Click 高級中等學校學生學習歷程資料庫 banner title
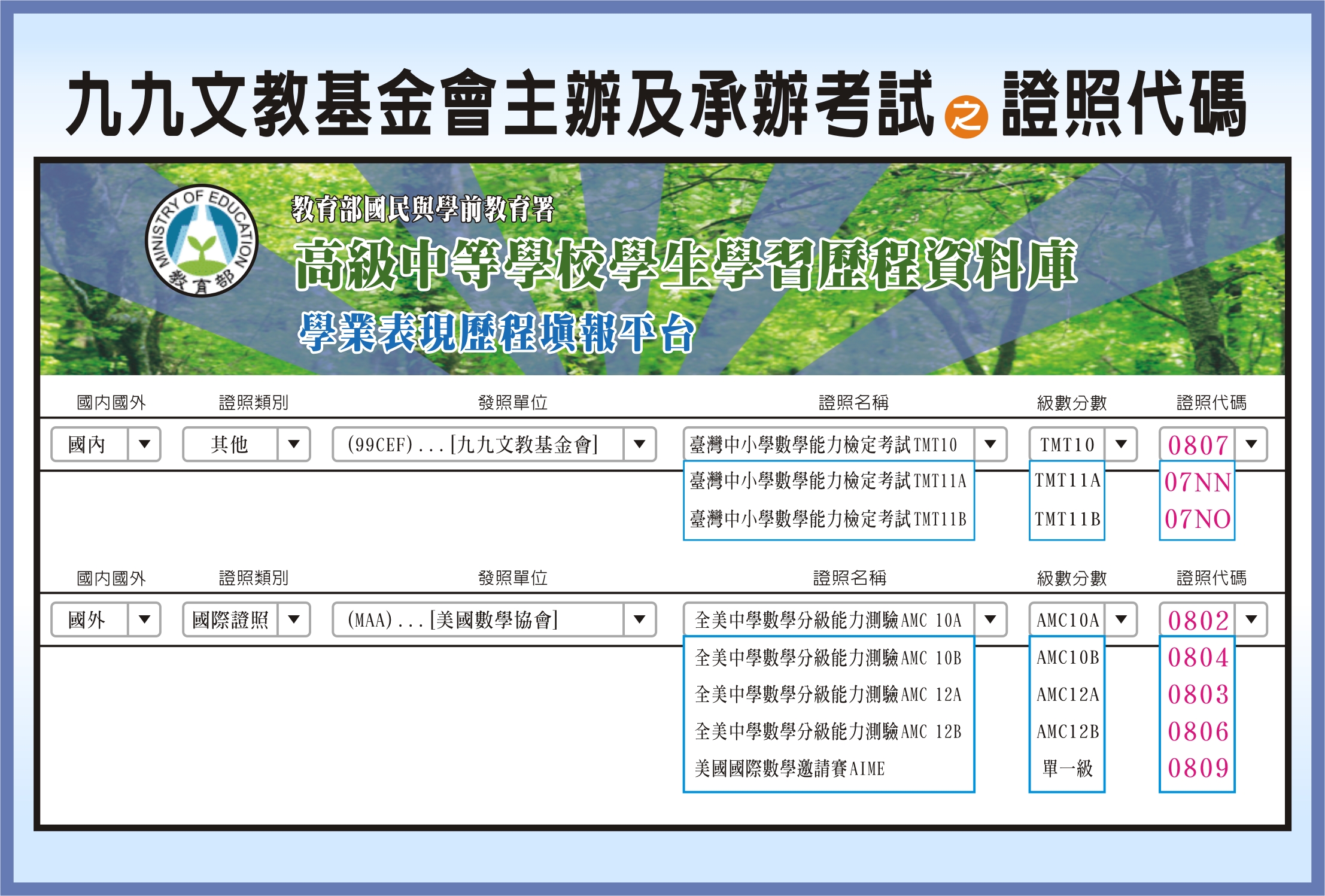Screen dimensions: 1325x896 tap(686, 264)
